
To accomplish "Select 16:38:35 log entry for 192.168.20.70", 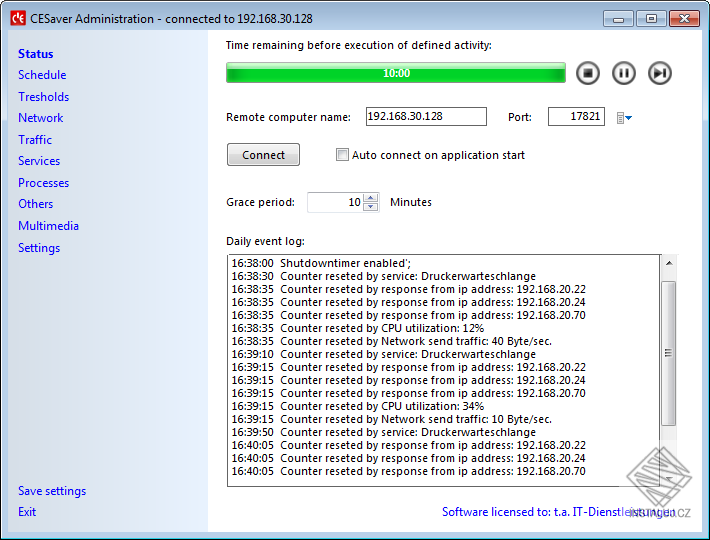I will tap(408, 315).
